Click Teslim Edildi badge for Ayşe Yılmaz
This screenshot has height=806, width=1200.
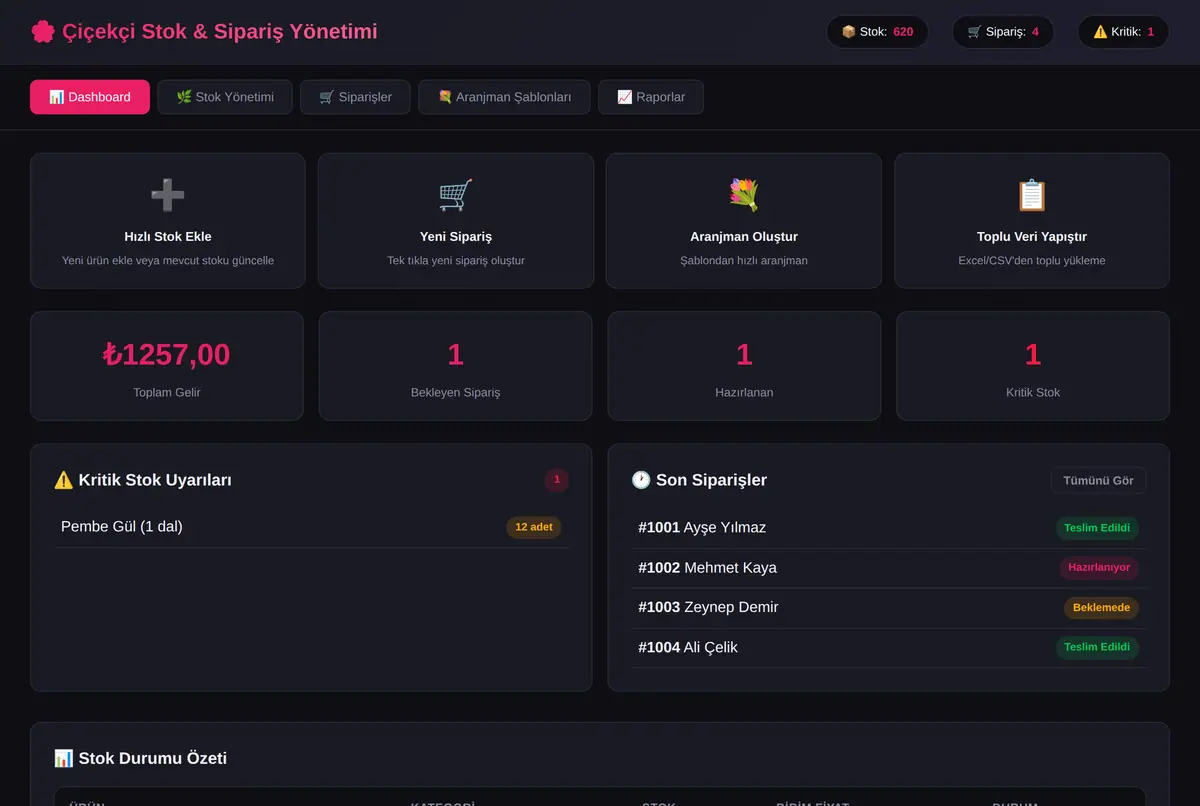coord(1097,528)
